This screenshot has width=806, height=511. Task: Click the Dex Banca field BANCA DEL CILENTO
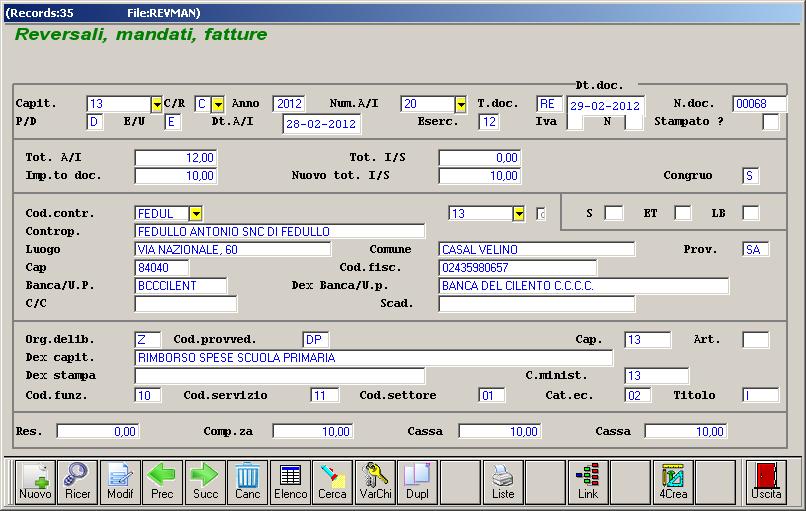[583, 286]
